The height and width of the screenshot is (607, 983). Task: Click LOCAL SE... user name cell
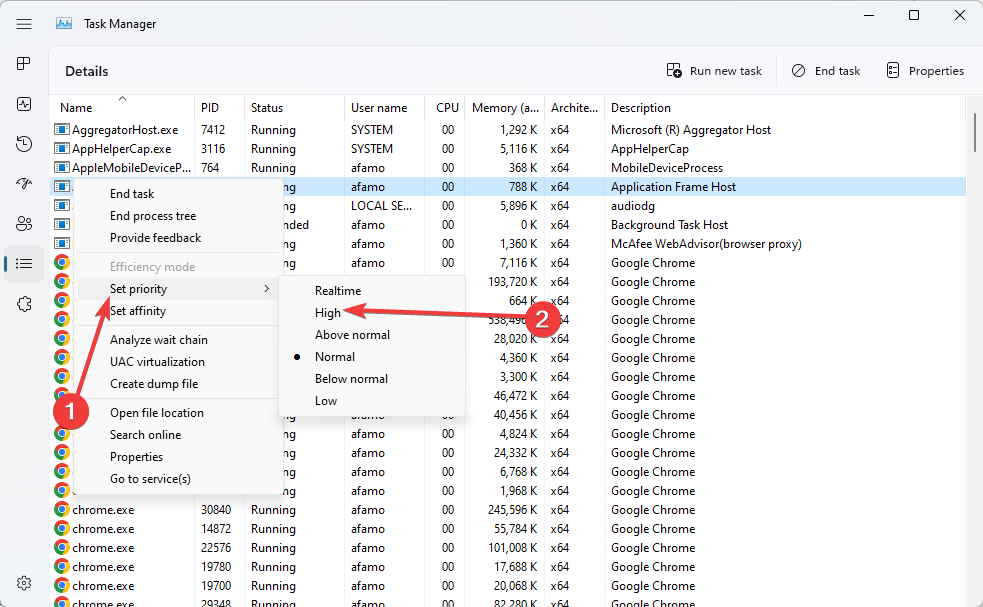click(381, 206)
